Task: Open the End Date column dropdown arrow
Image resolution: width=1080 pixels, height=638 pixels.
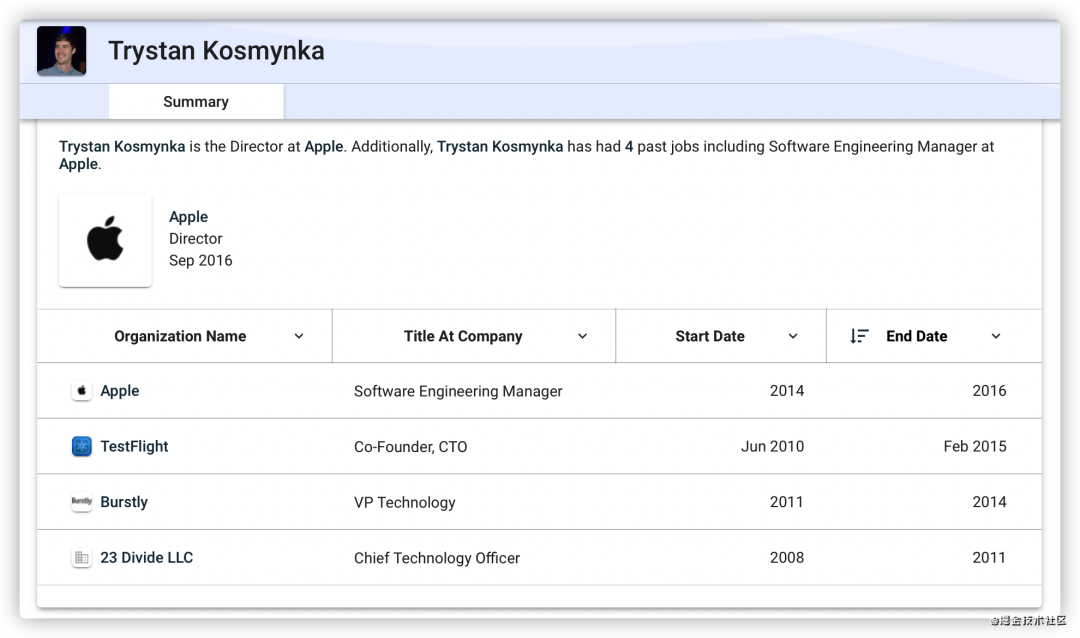Action: point(995,336)
